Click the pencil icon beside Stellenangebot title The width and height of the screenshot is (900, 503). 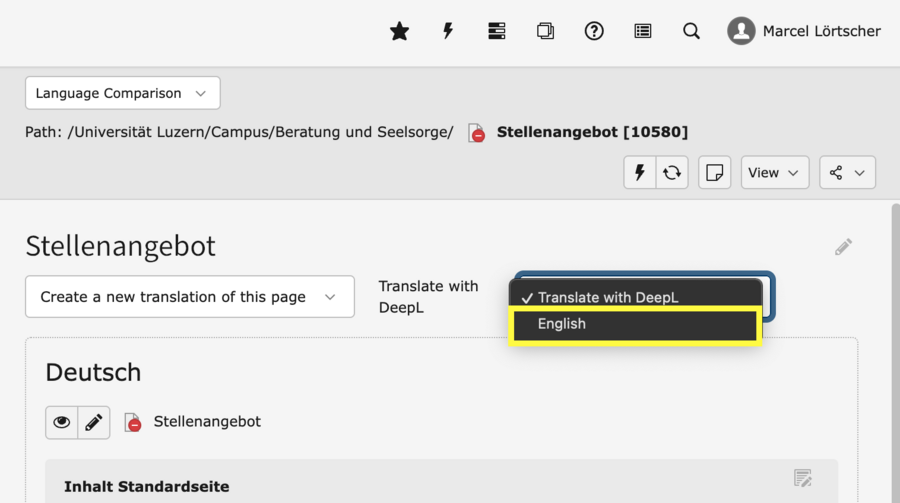point(843,246)
